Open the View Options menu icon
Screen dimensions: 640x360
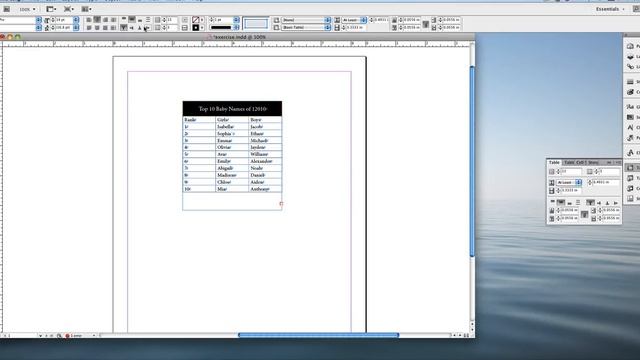coord(51,9)
